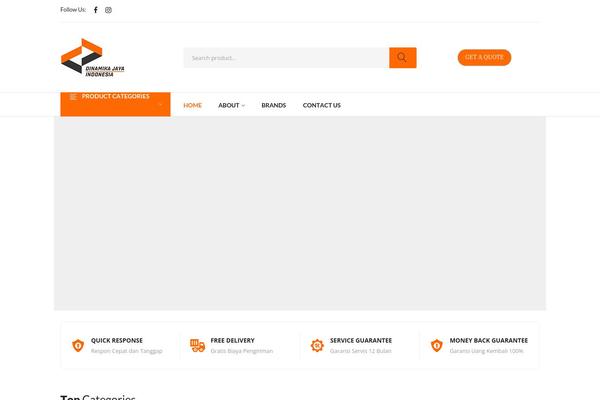Click the Free Delivery truck icon
This screenshot has width=600, height=400.
tap(197, 345)
